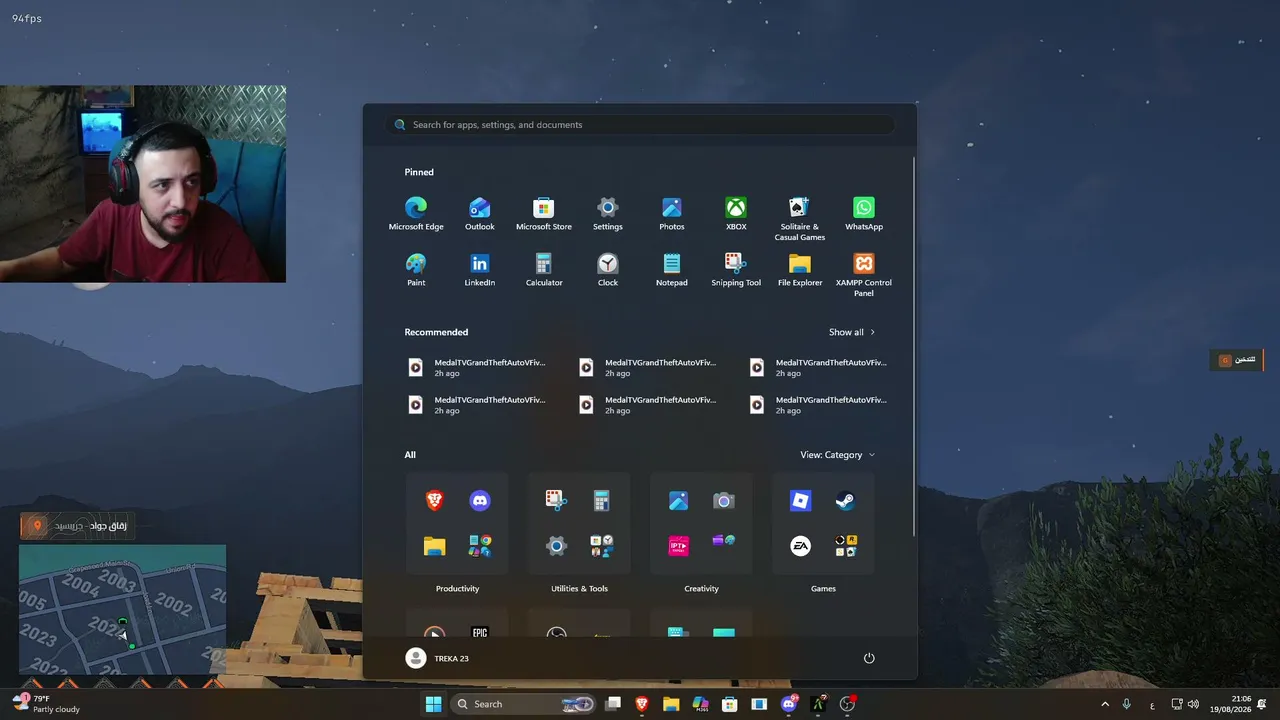The image size is (1280, 720).
Task: Open the pinned Notepad app
Action: click(672, 269)
